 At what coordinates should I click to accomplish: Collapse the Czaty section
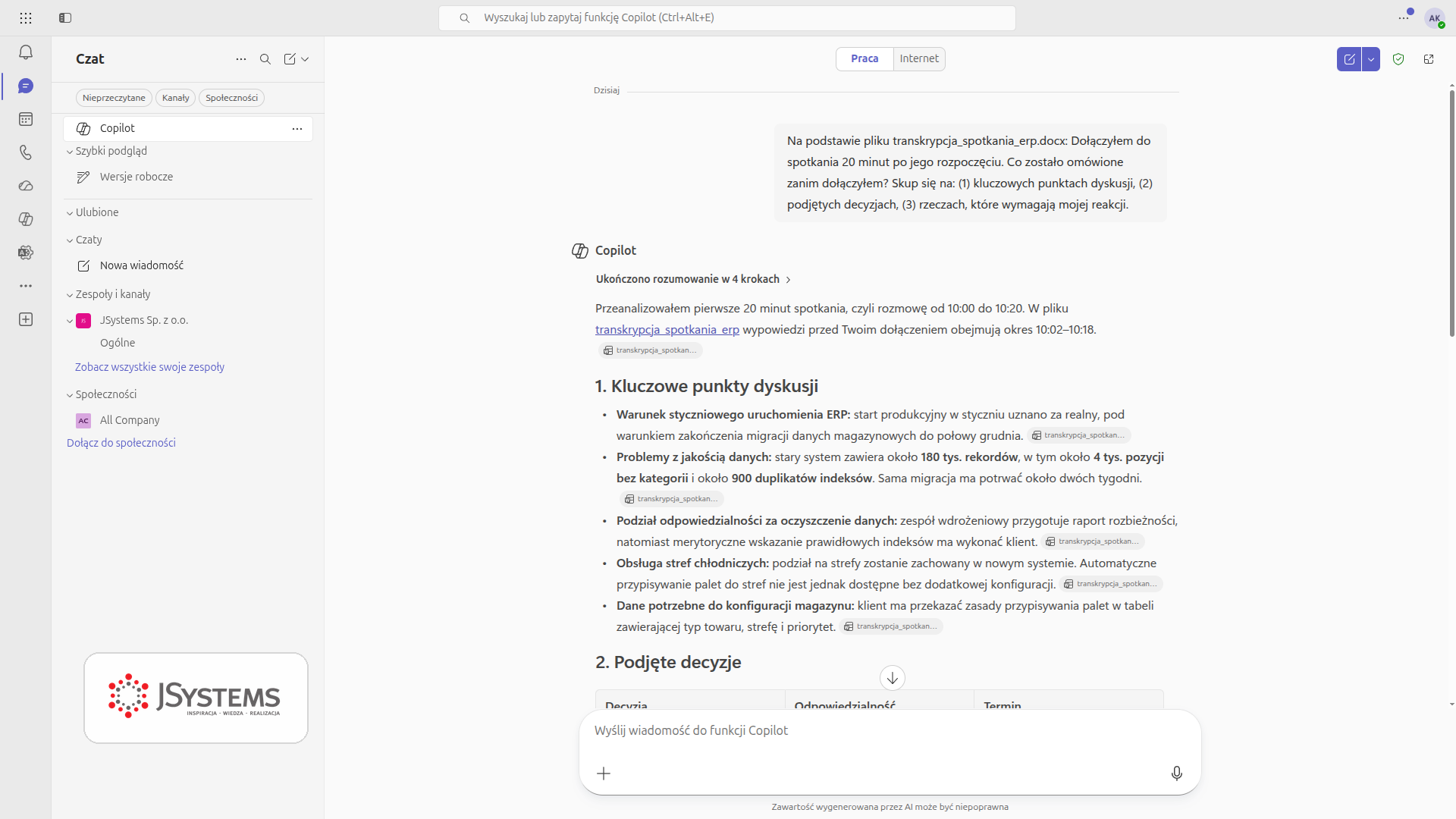(x=70, y=240)
